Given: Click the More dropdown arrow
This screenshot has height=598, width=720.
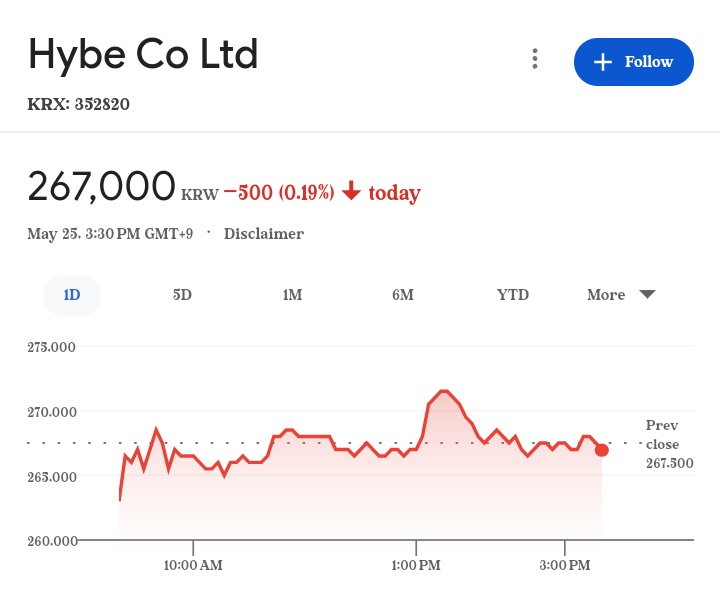Looking at the screenshot, I should [x=647, y=294].
